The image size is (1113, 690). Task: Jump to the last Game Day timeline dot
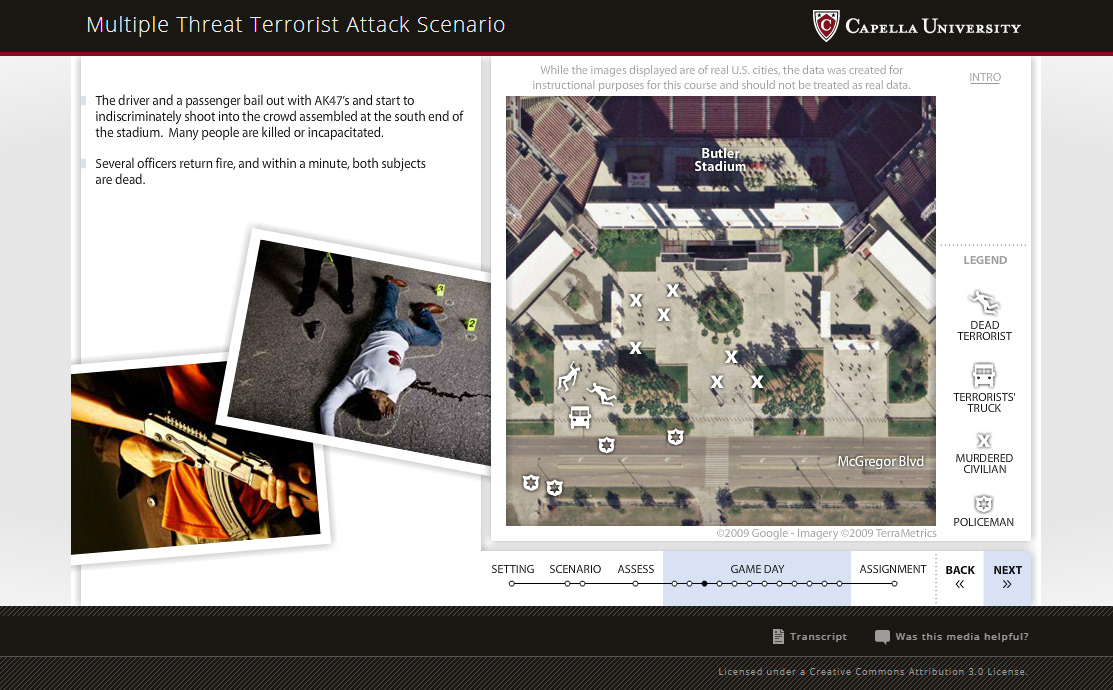coord(839,584)
